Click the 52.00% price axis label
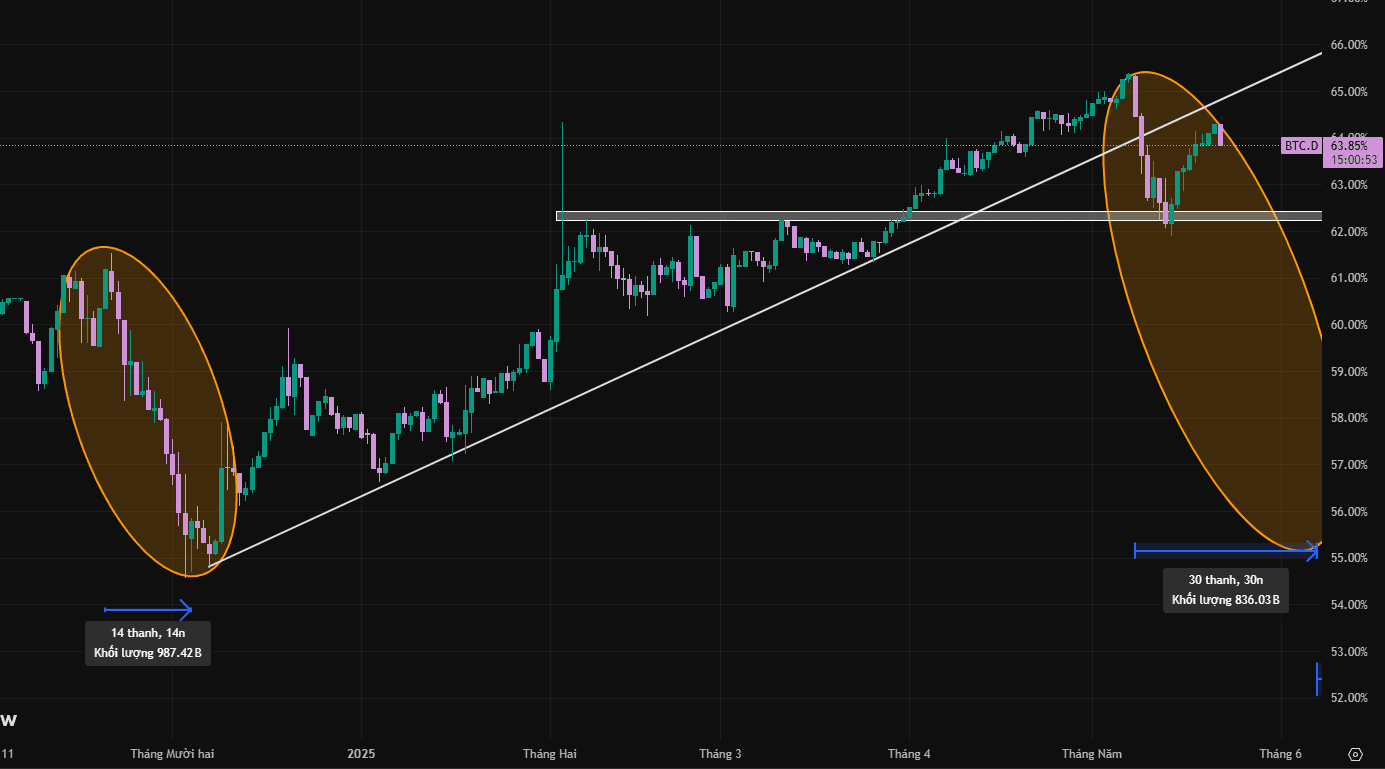 tap(1349, 698)
